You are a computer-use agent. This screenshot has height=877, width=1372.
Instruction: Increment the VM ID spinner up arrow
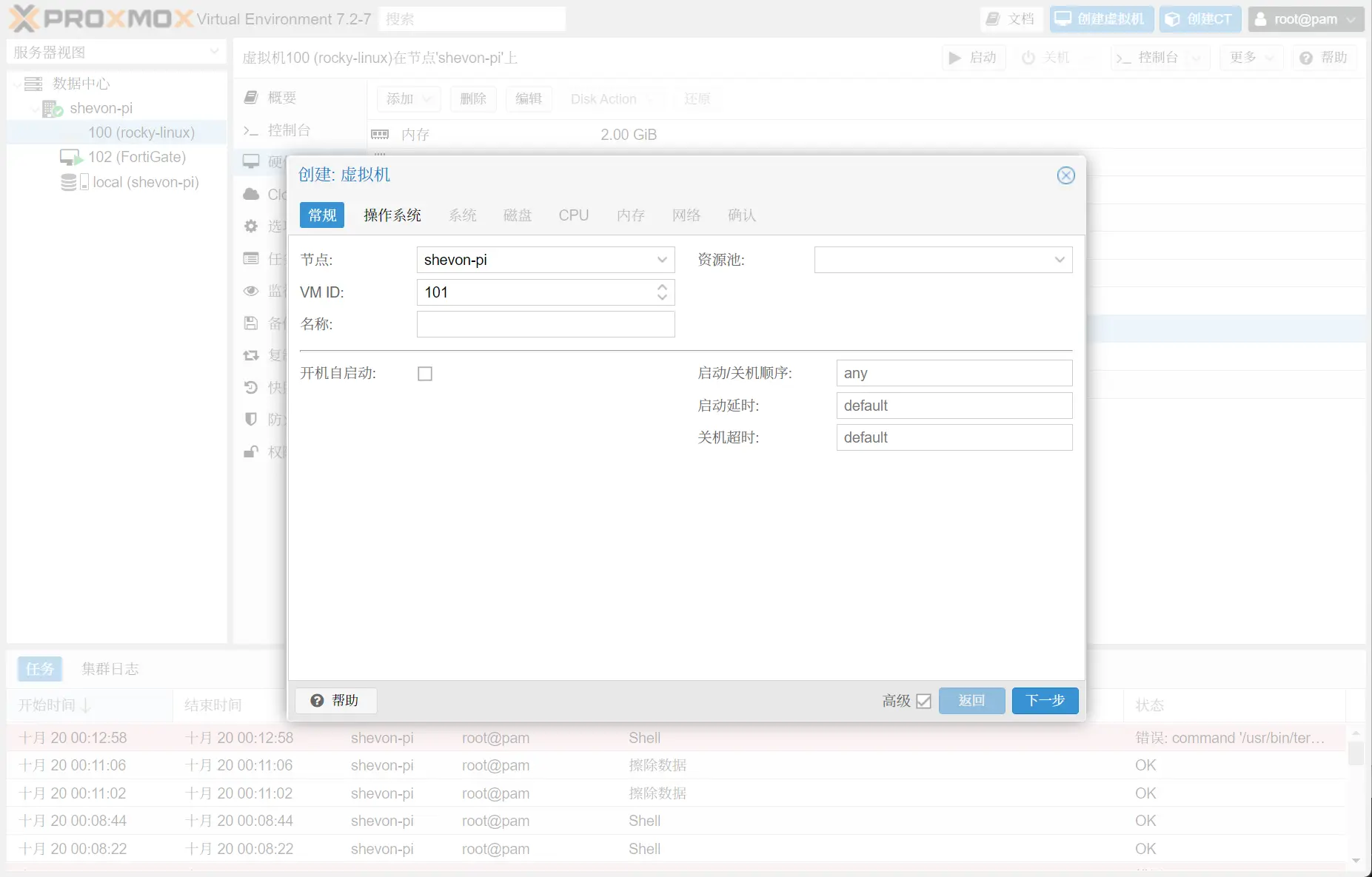pos(662,287)
